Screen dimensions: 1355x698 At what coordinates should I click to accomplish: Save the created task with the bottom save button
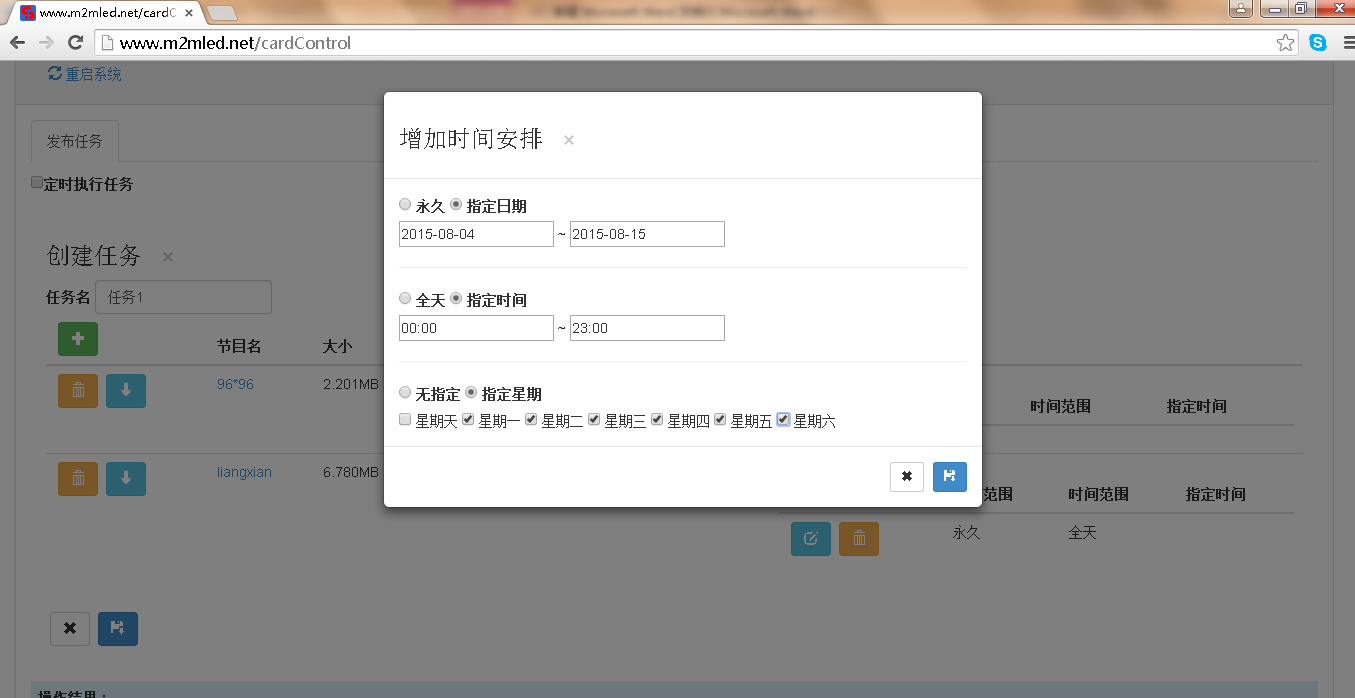(x=118, y=628)
